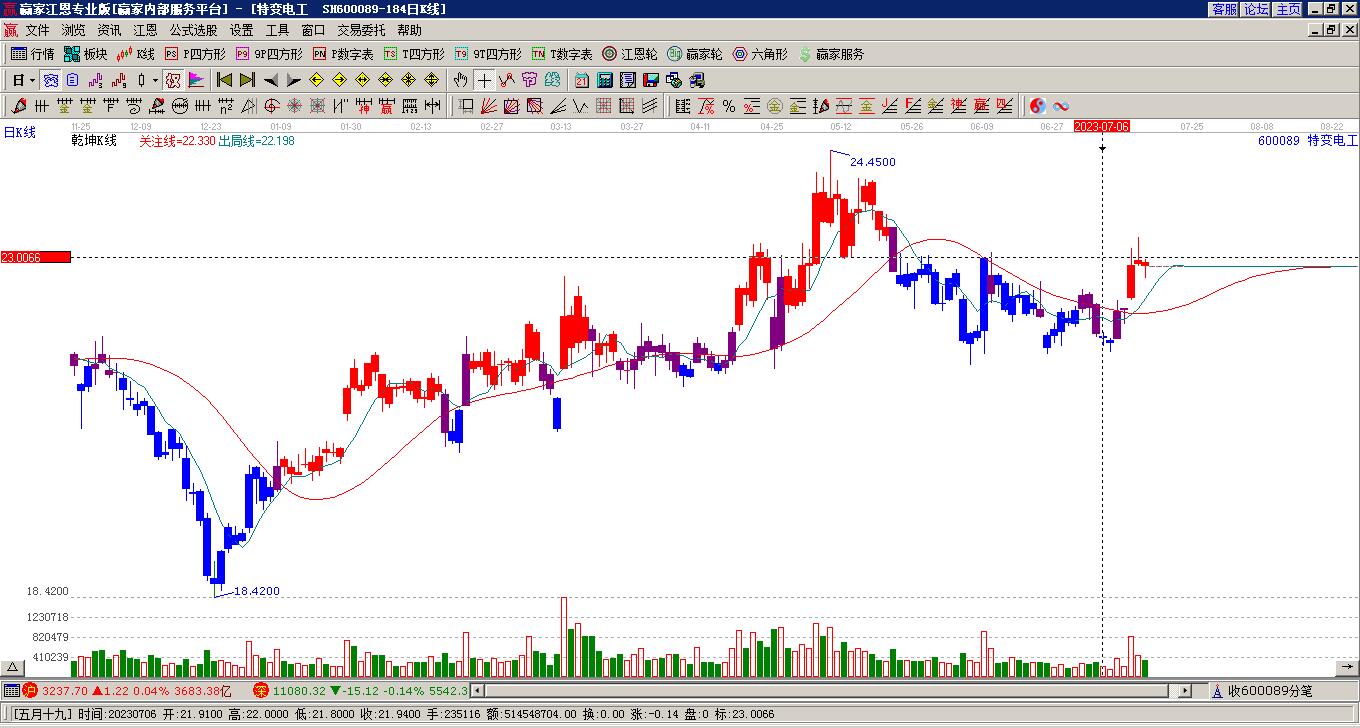Click the save floppy disk icon
Image resolution: width=1360 pixels, height=728 pixels.
[651, 80]
